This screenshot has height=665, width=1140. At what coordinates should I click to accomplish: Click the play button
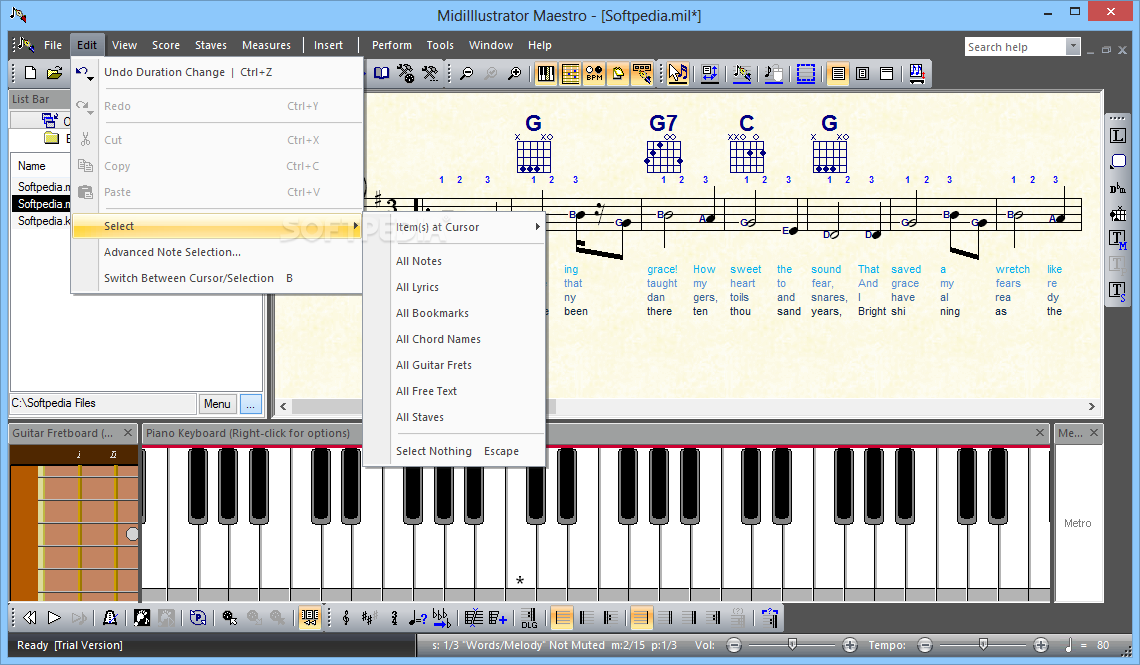click(54, 618)
